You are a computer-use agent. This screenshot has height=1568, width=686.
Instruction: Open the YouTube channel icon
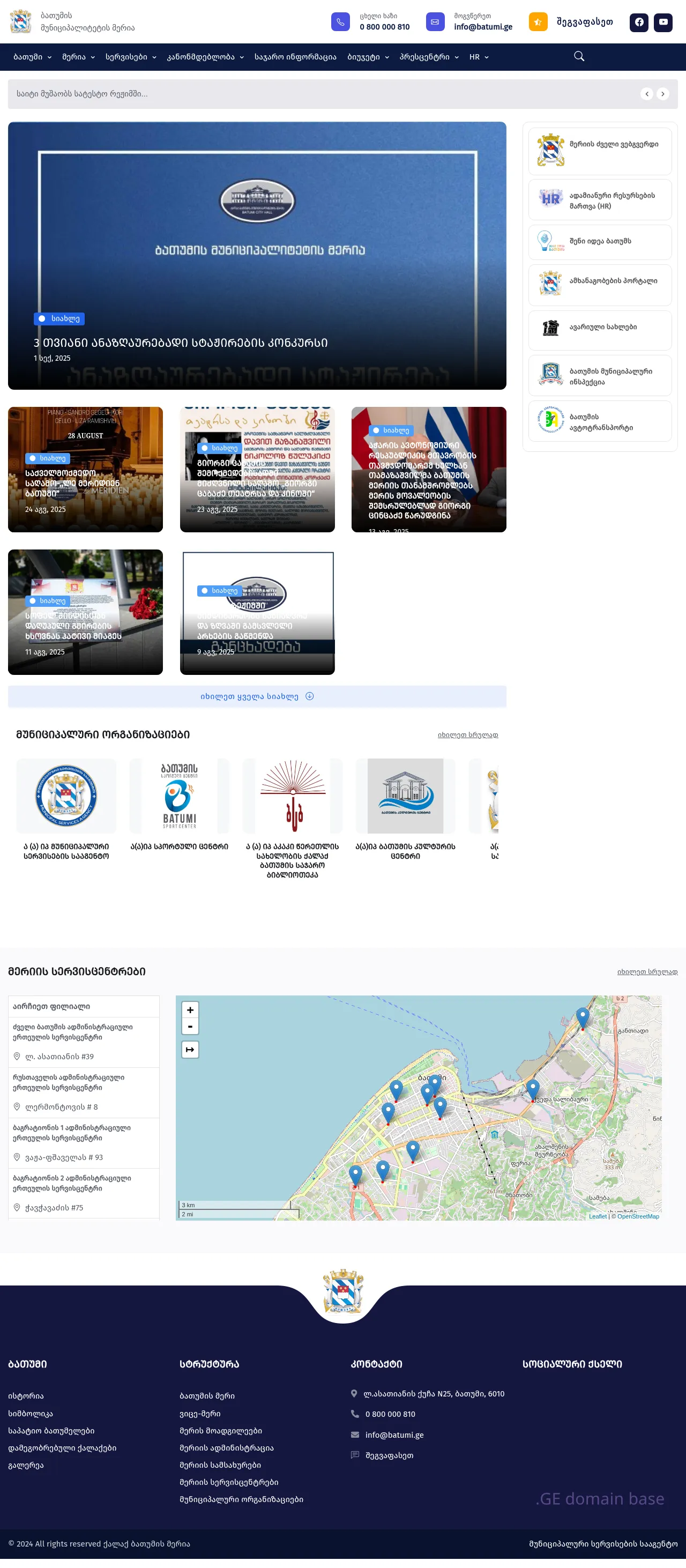point(663,23)
